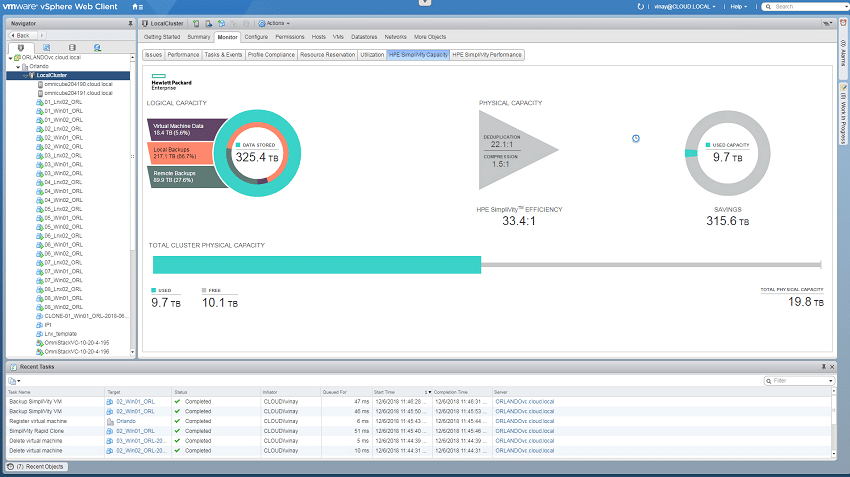Open the Datastores tab
850x477 pixels.
(364, 37)
